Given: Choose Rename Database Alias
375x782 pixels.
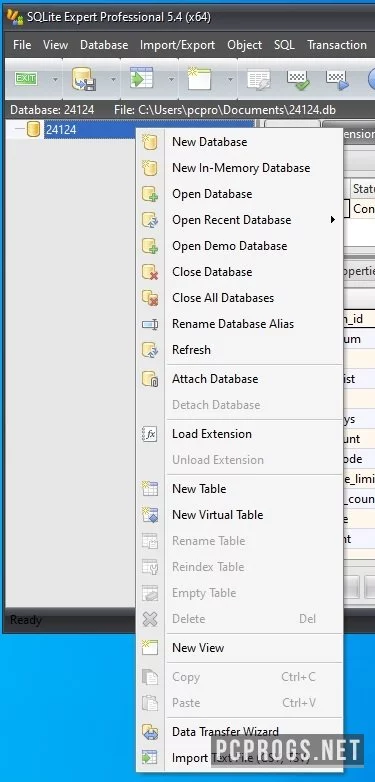Looking at the screenshot, I should point(239,324).
